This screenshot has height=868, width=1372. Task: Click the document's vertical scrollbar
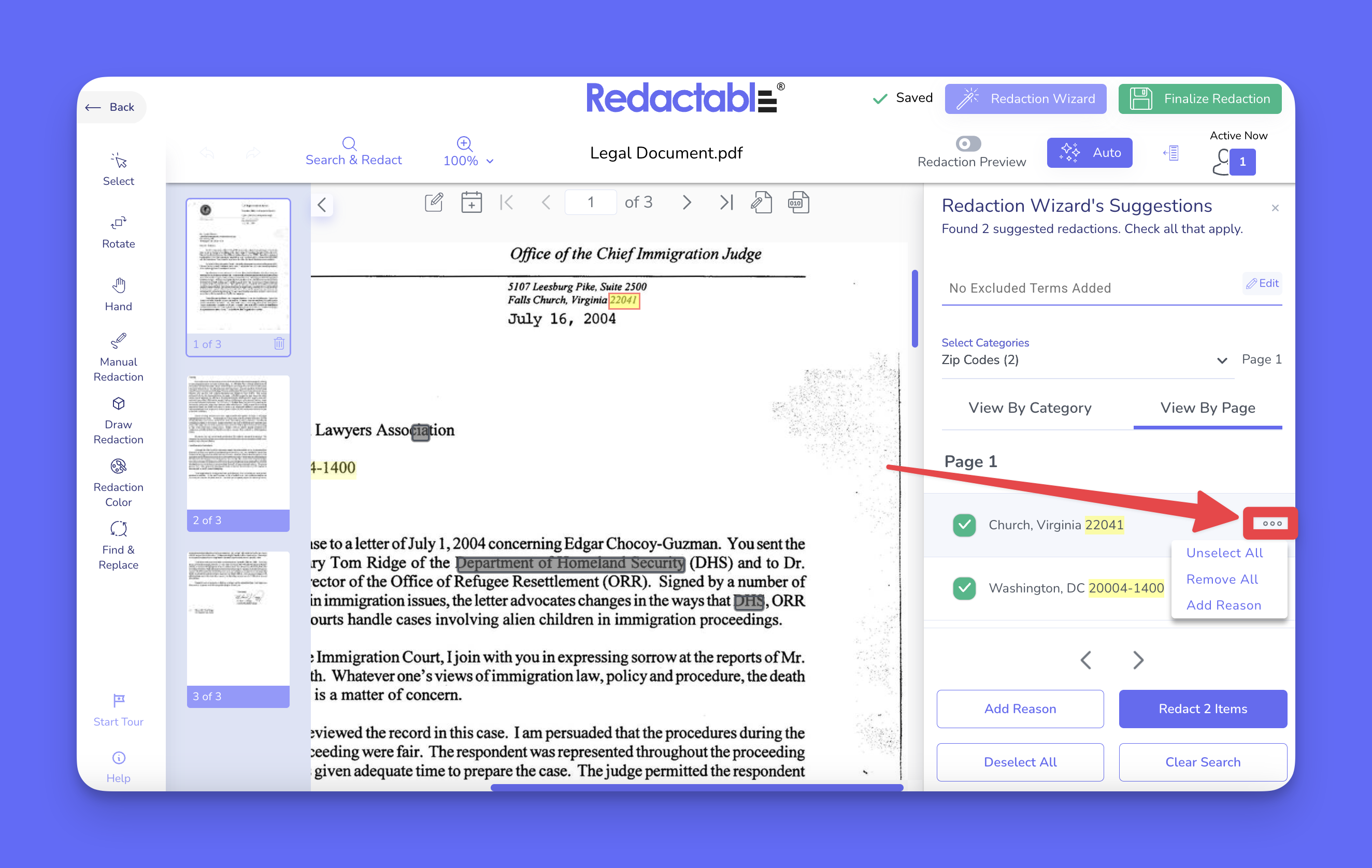914,309
